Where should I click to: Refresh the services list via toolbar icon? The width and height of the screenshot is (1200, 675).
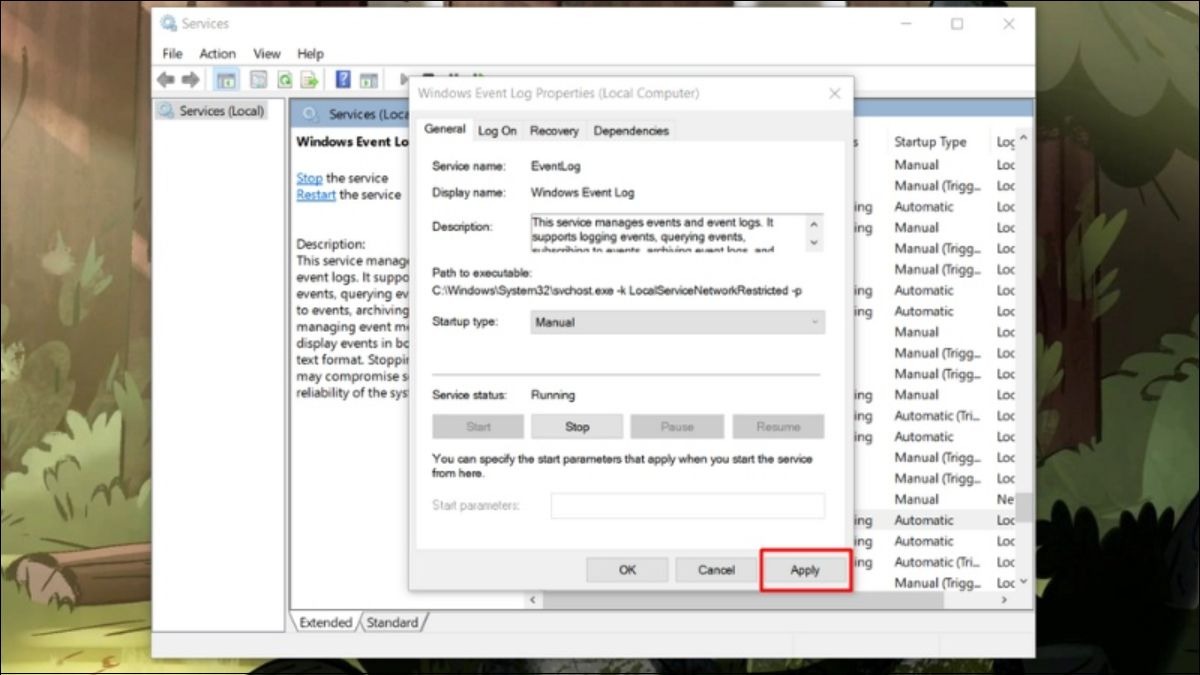point(285,80)
